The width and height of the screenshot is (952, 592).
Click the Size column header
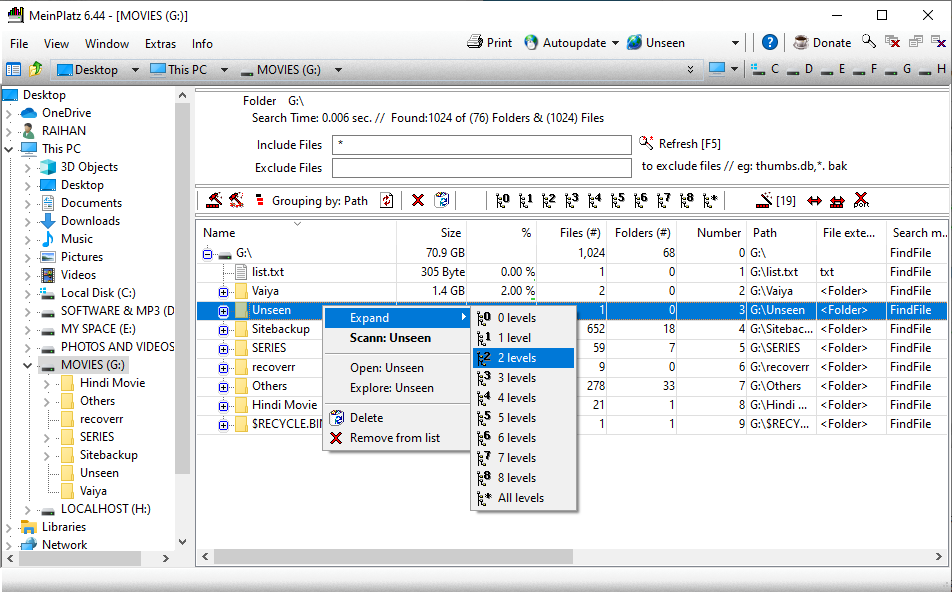click(432, 232)
